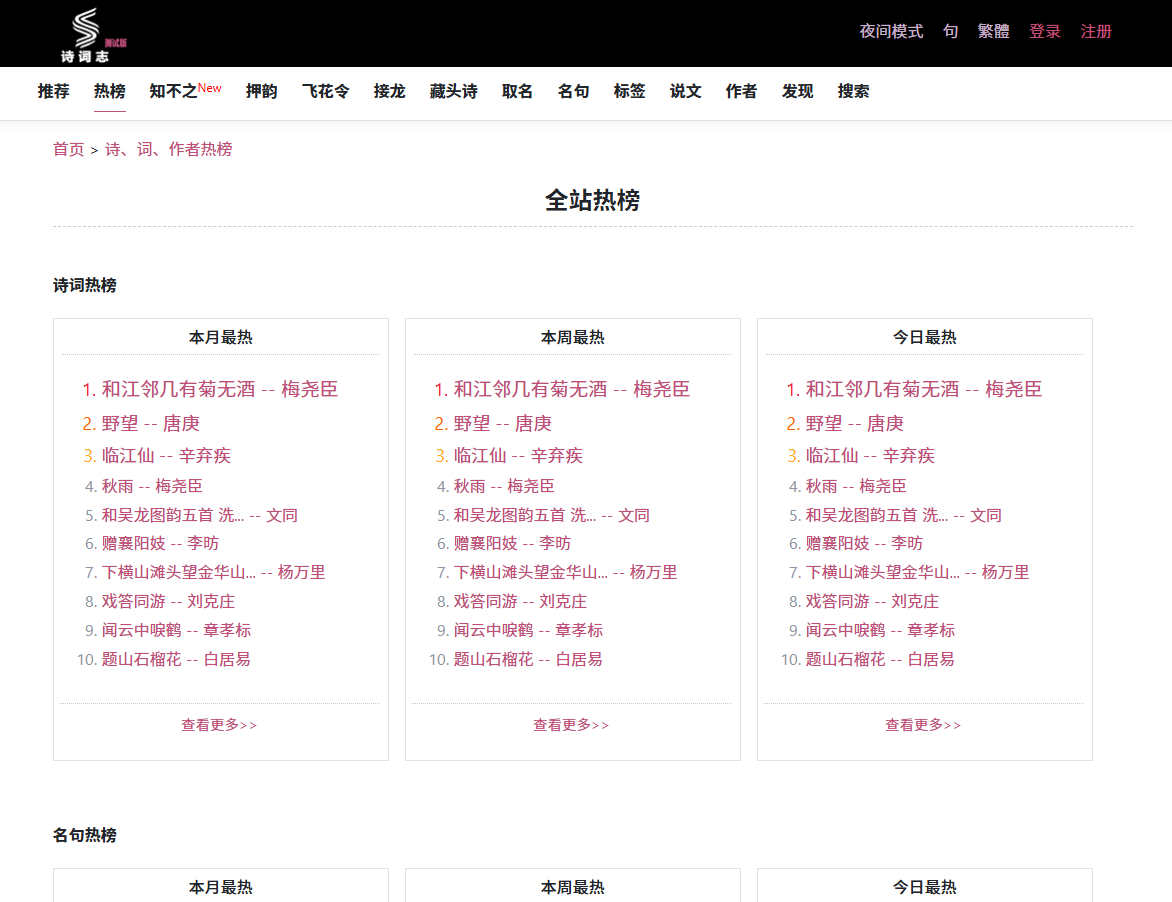Image resolution: width=1172 pixels, height=902 pixels.
Task: Open the 藏头诗 generator
Action: (452, 91)
